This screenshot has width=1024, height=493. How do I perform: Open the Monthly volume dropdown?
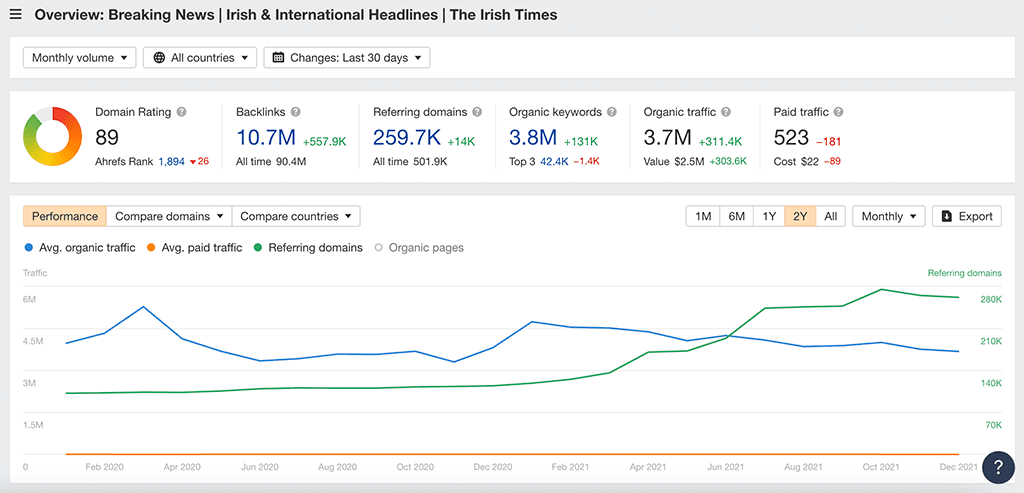pyautogui.click(x=80, y=57)
